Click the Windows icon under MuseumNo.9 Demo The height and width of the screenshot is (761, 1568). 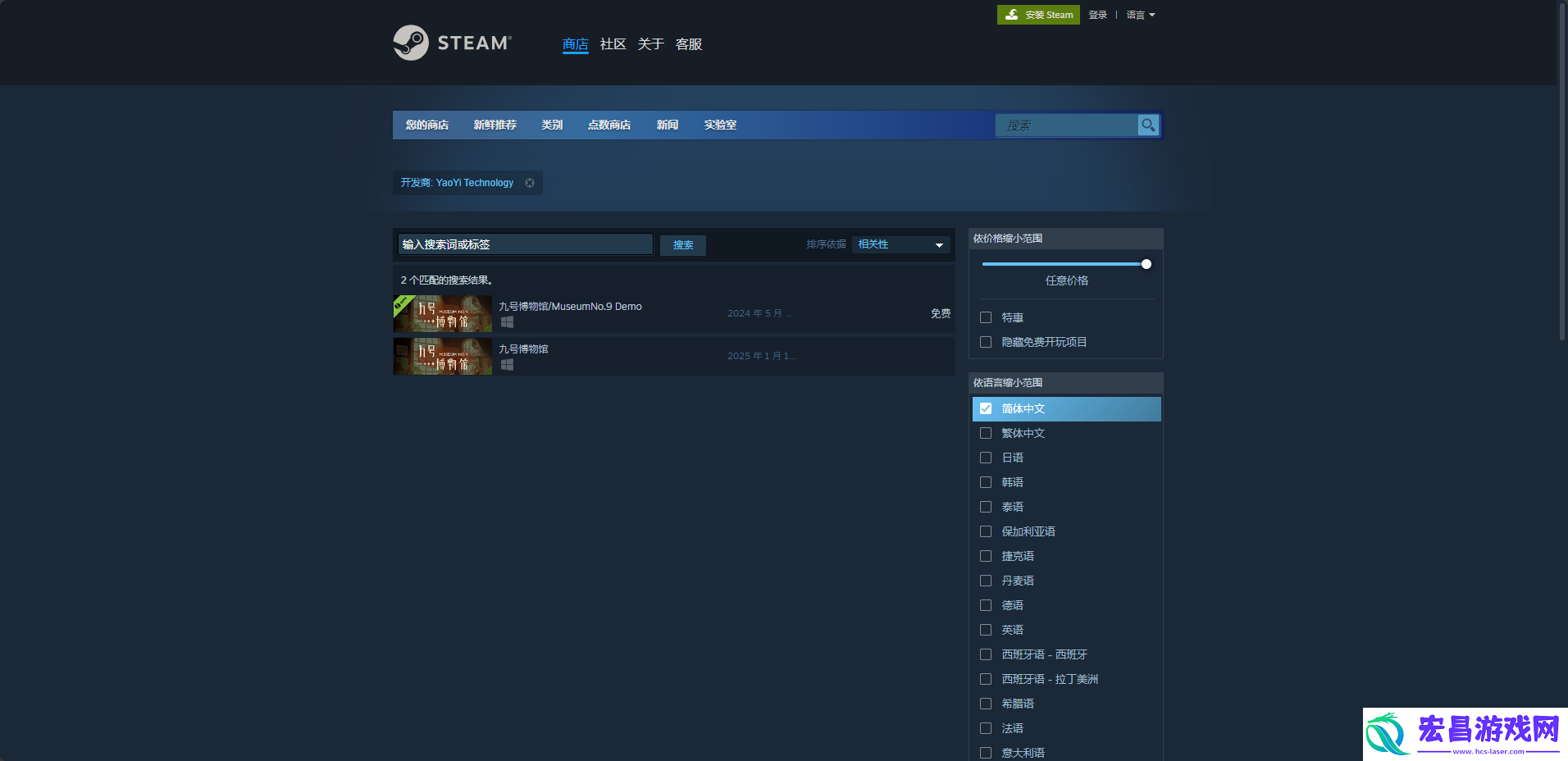coord(507,322)
